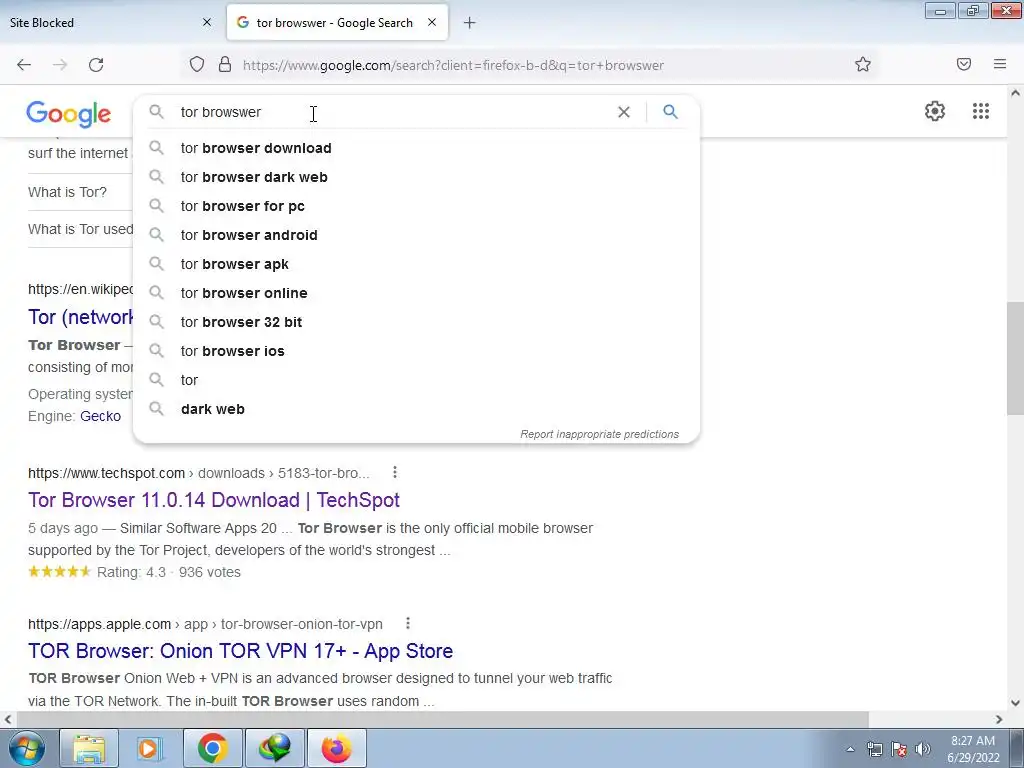Image resolution: width=1024 pixels, height=768 pixels.
Task: Open Internet Download Manager taskbar icon
Action: pos(274,748)
